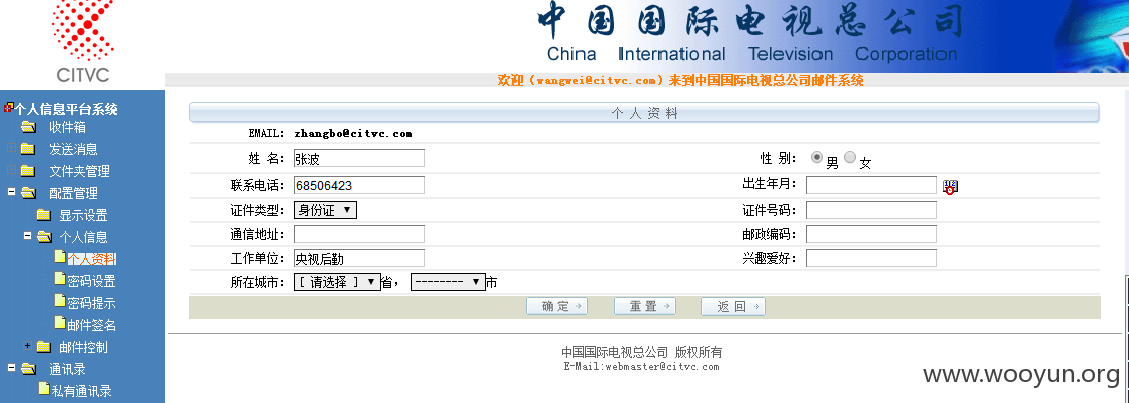
Task: Open the 证件类型 身份证 dropdown
Action: tap(325, 210)
